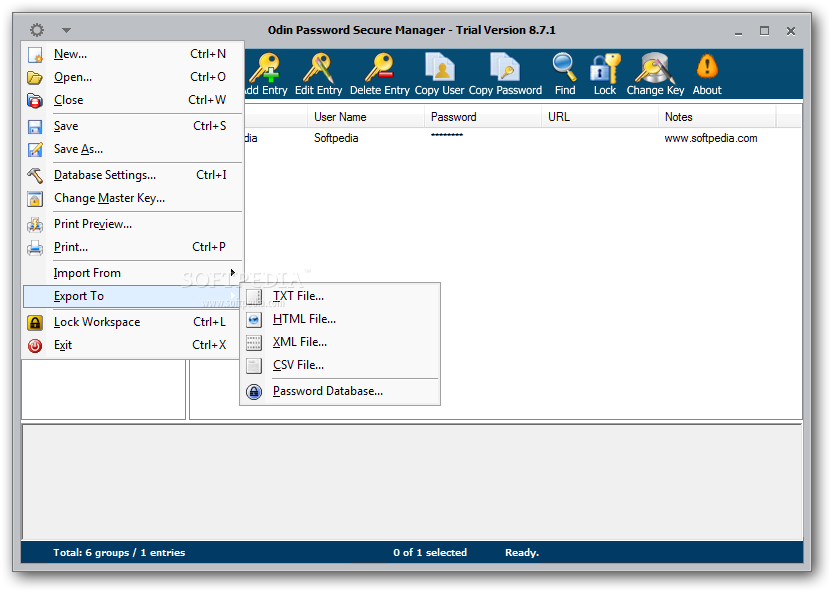Screen dimensions: 832x592
Task: Copy User name via toolbar
Action: (x=439, y=75)
